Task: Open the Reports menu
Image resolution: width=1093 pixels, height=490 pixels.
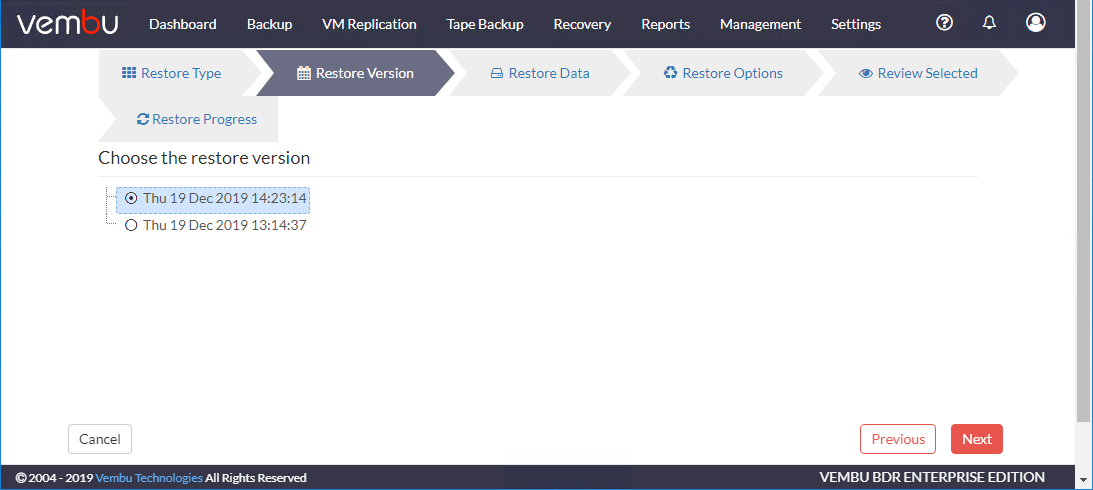Action: (666, 24)
